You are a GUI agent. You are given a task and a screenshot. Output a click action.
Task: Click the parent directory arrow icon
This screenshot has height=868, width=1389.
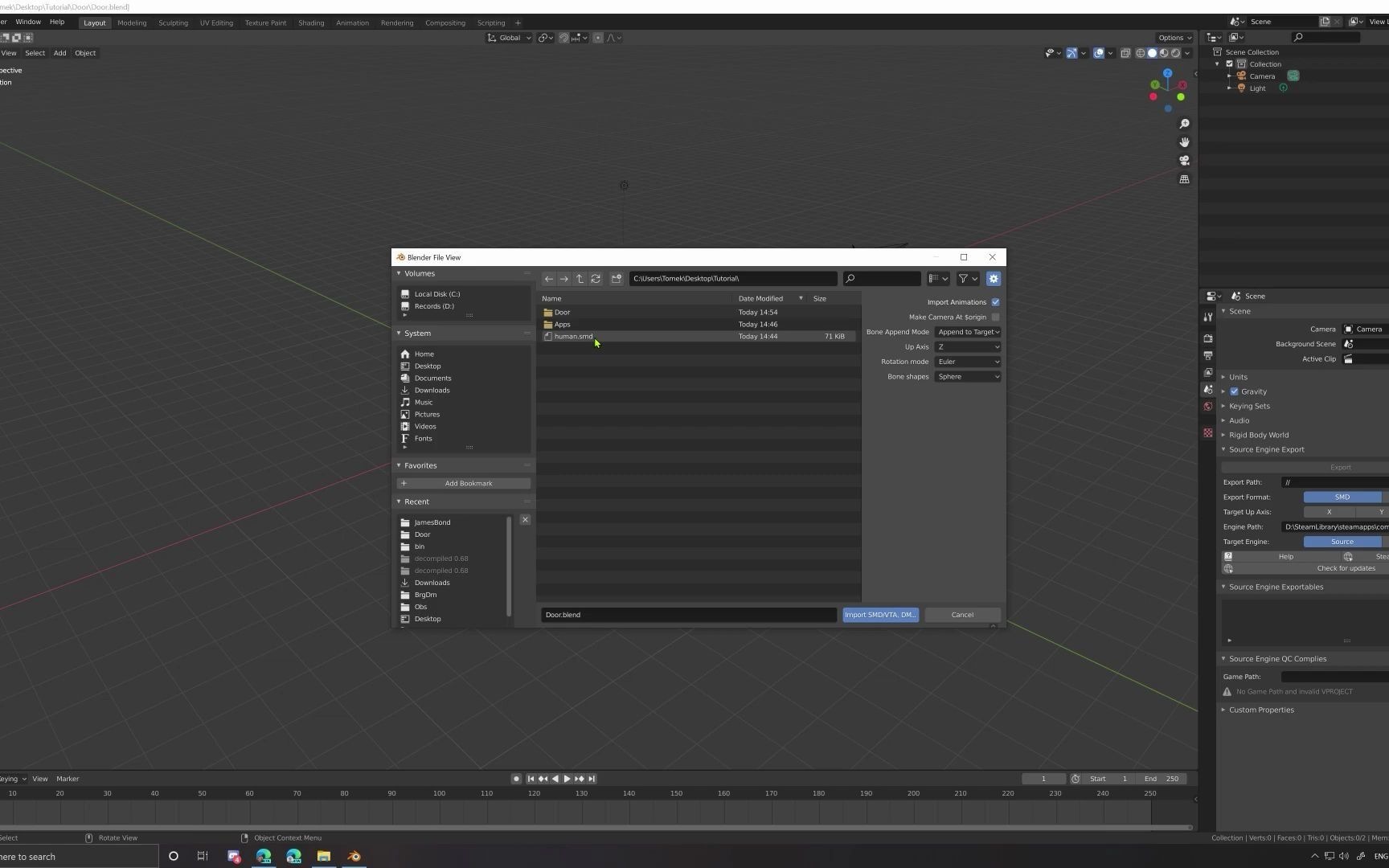[580, 279]
